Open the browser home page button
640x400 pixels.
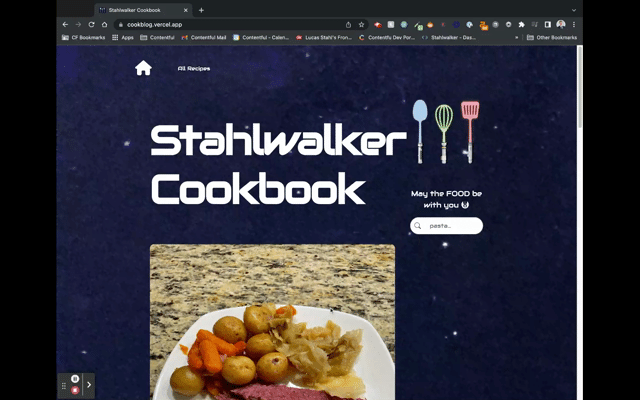pos(104,24)
